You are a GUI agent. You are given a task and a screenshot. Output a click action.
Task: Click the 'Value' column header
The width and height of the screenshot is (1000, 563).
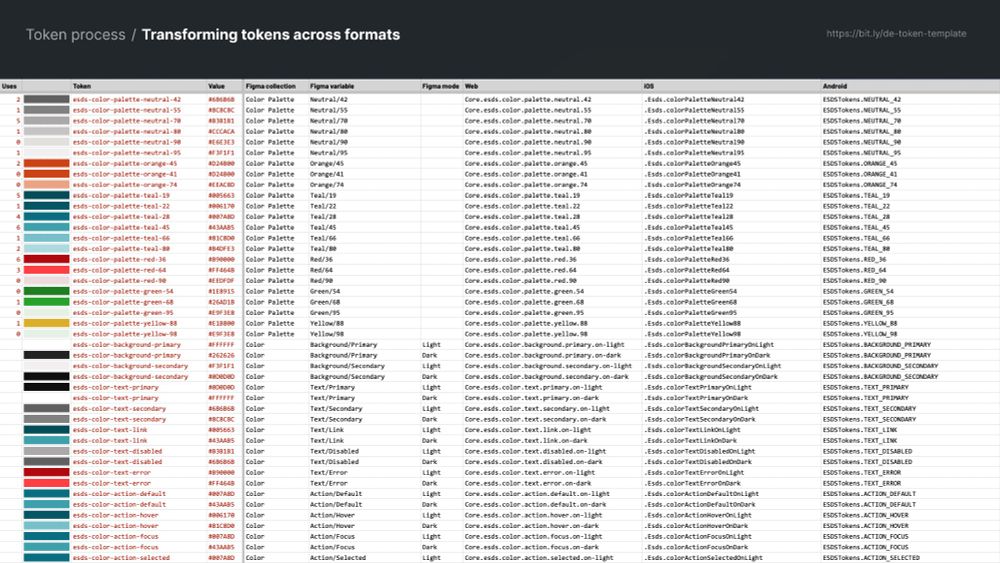[216, 86]
